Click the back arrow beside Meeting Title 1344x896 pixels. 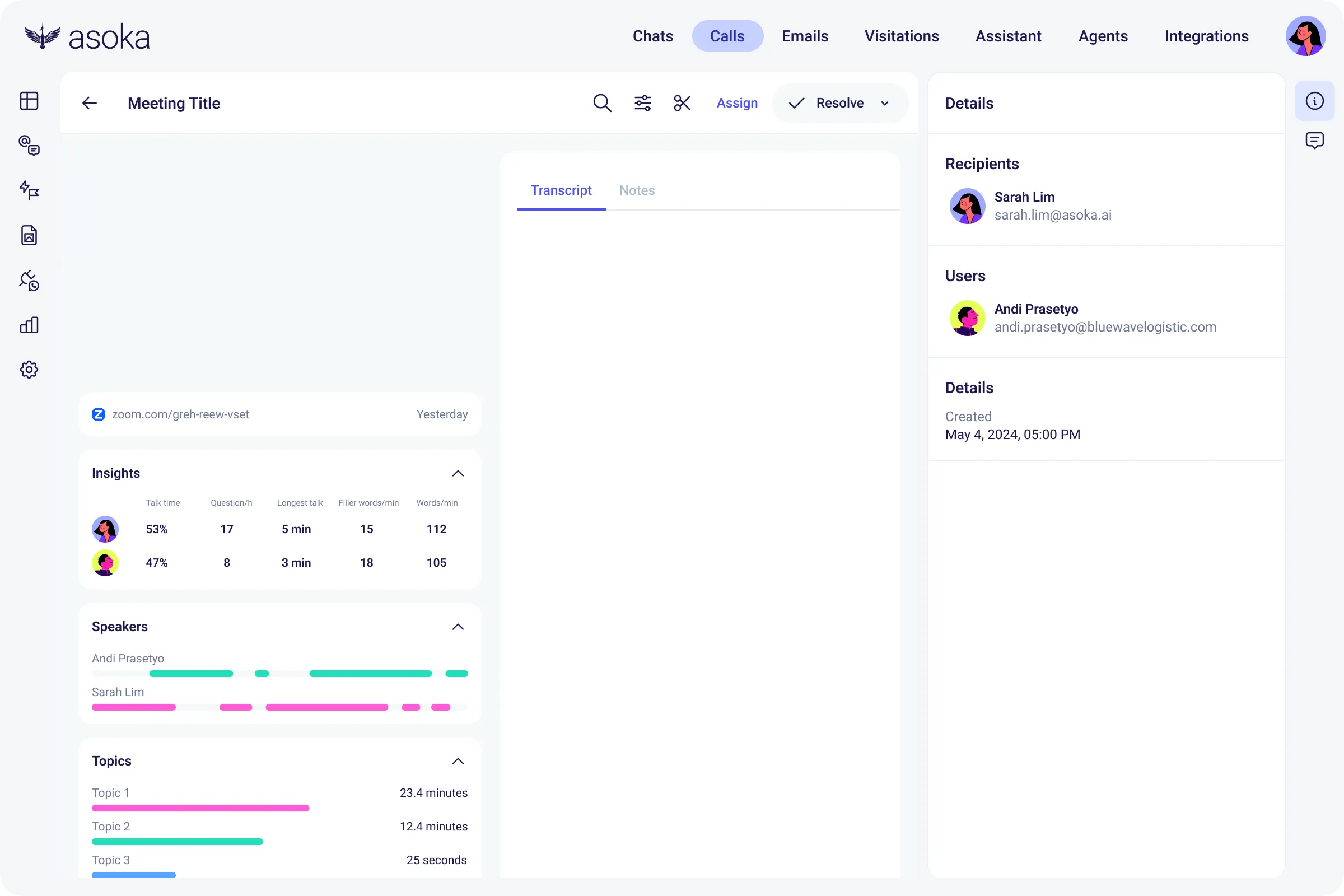click(x=89, y=103)
